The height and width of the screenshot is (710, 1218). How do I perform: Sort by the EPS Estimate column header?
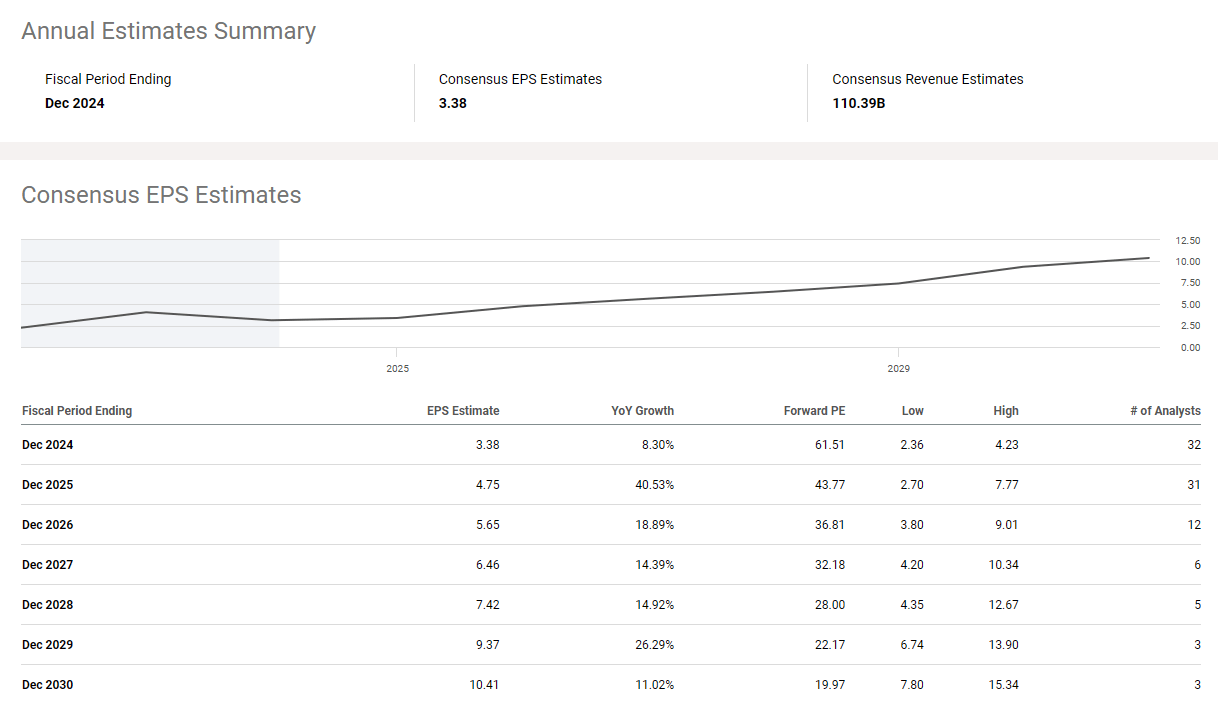(463, 411)
